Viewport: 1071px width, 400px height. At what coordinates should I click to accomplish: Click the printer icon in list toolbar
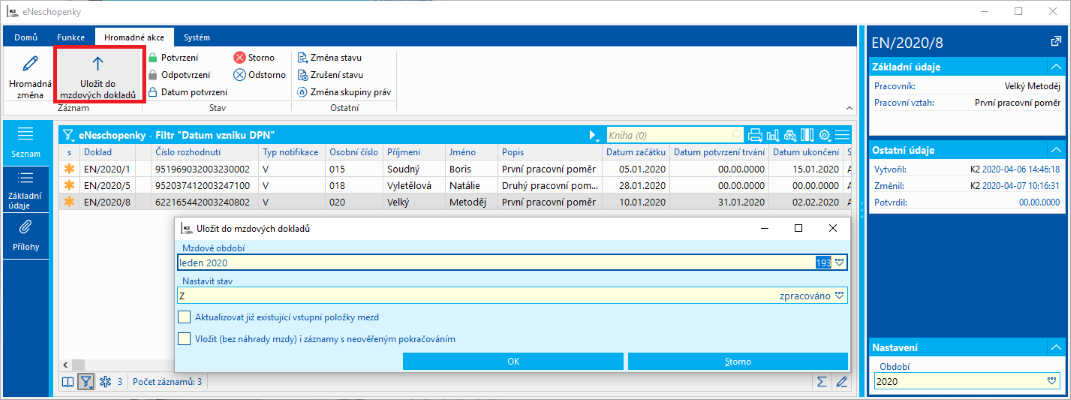pyautogui.click(x=755, y=134)
